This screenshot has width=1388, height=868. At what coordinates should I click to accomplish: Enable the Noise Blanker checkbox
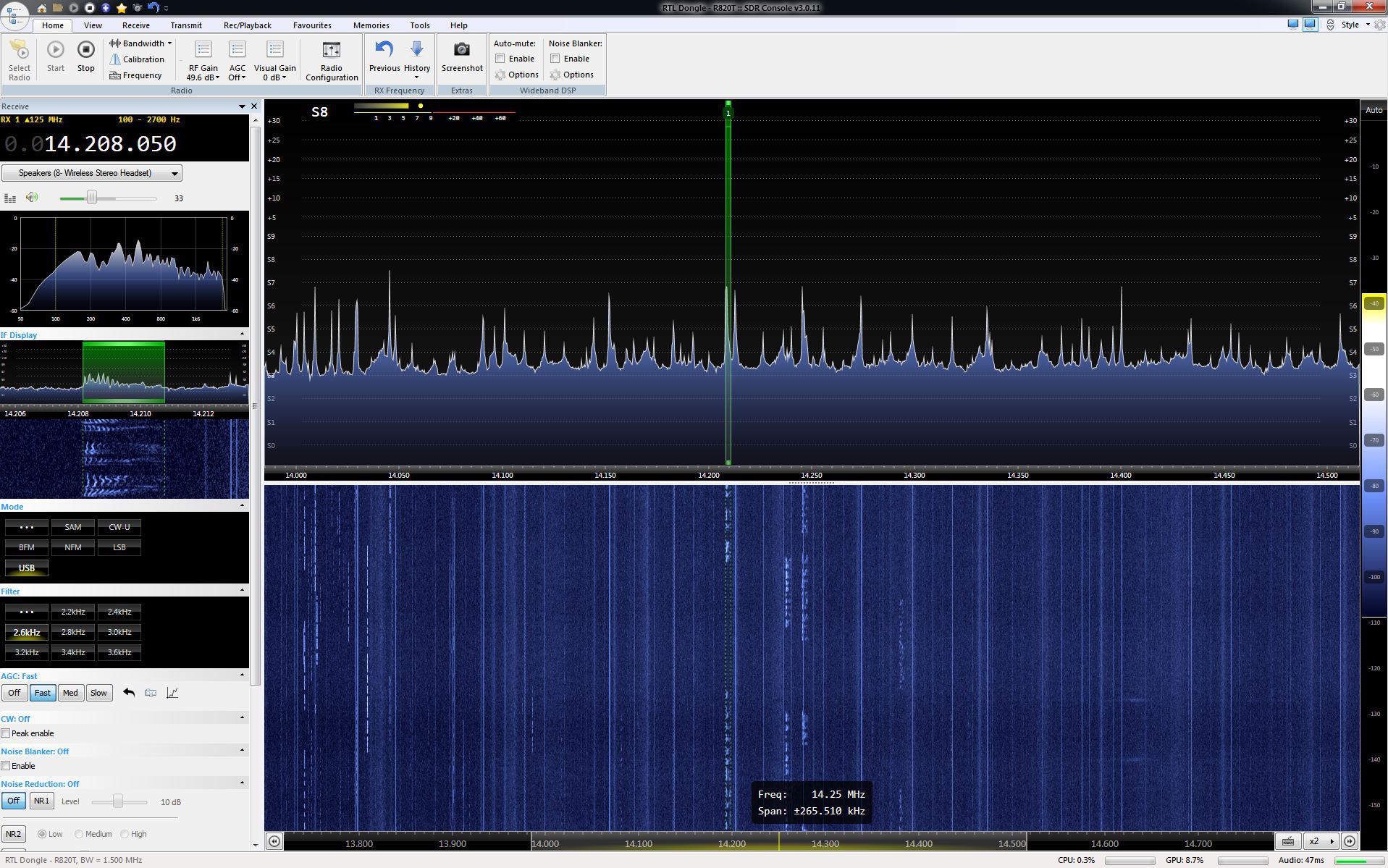[x=555, y=58]
